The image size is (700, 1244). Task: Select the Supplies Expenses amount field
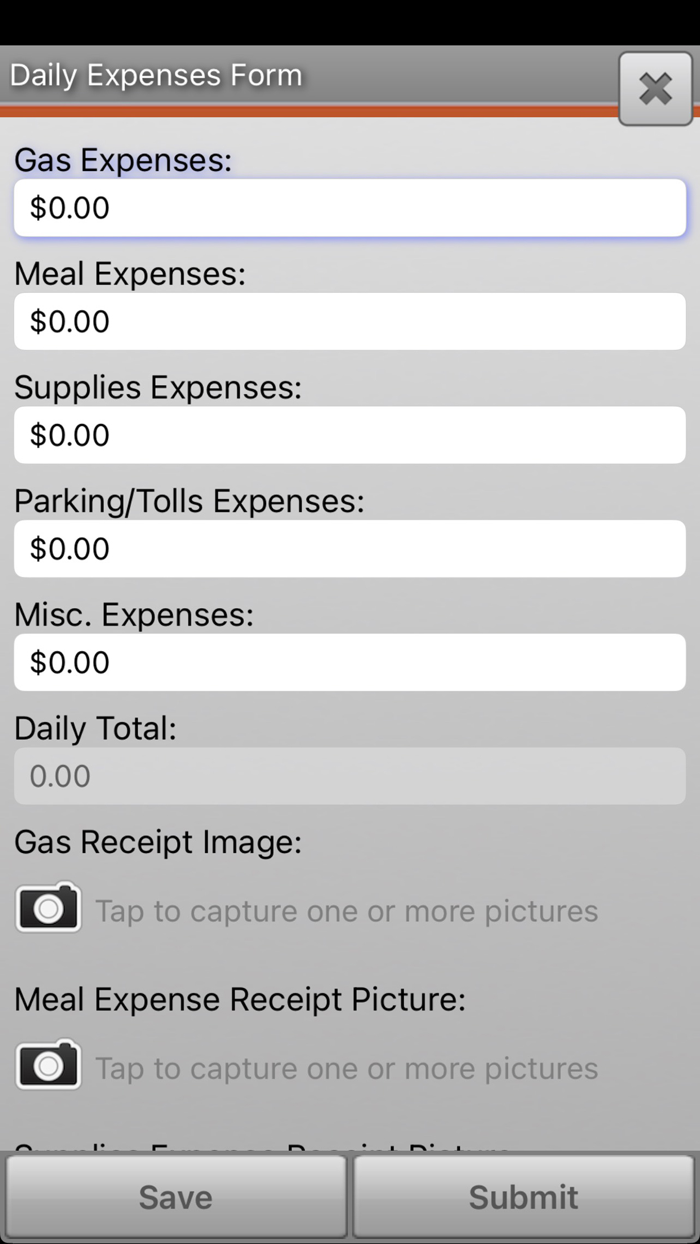coord(349,435)
